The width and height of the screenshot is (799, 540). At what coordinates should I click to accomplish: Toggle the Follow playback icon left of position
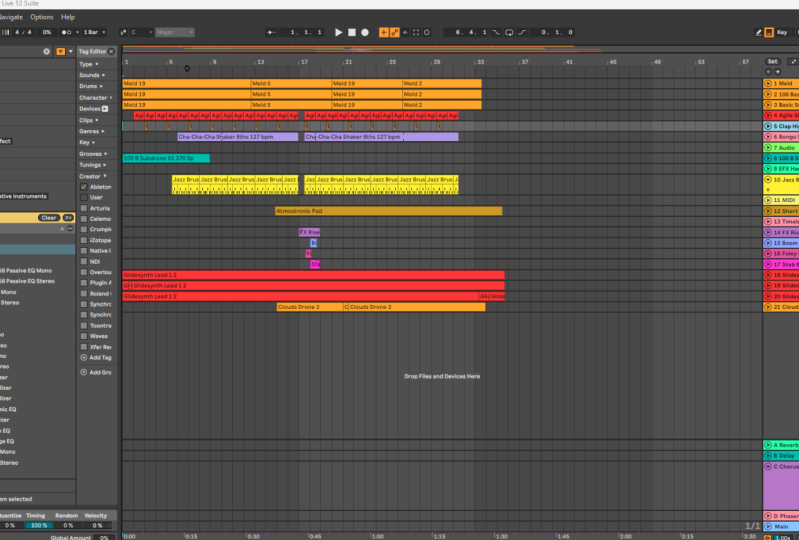point(271,32)
